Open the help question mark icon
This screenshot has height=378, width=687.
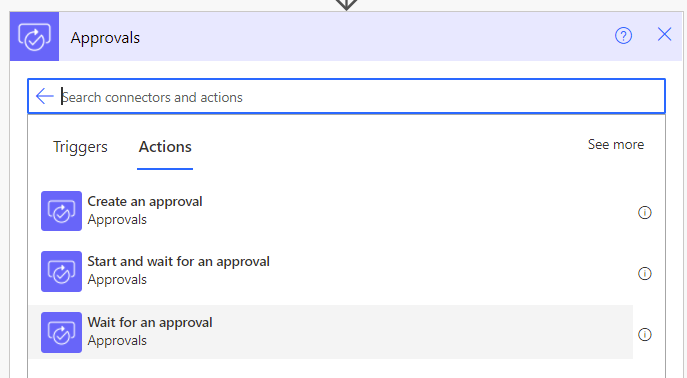(x=623, y=35)
